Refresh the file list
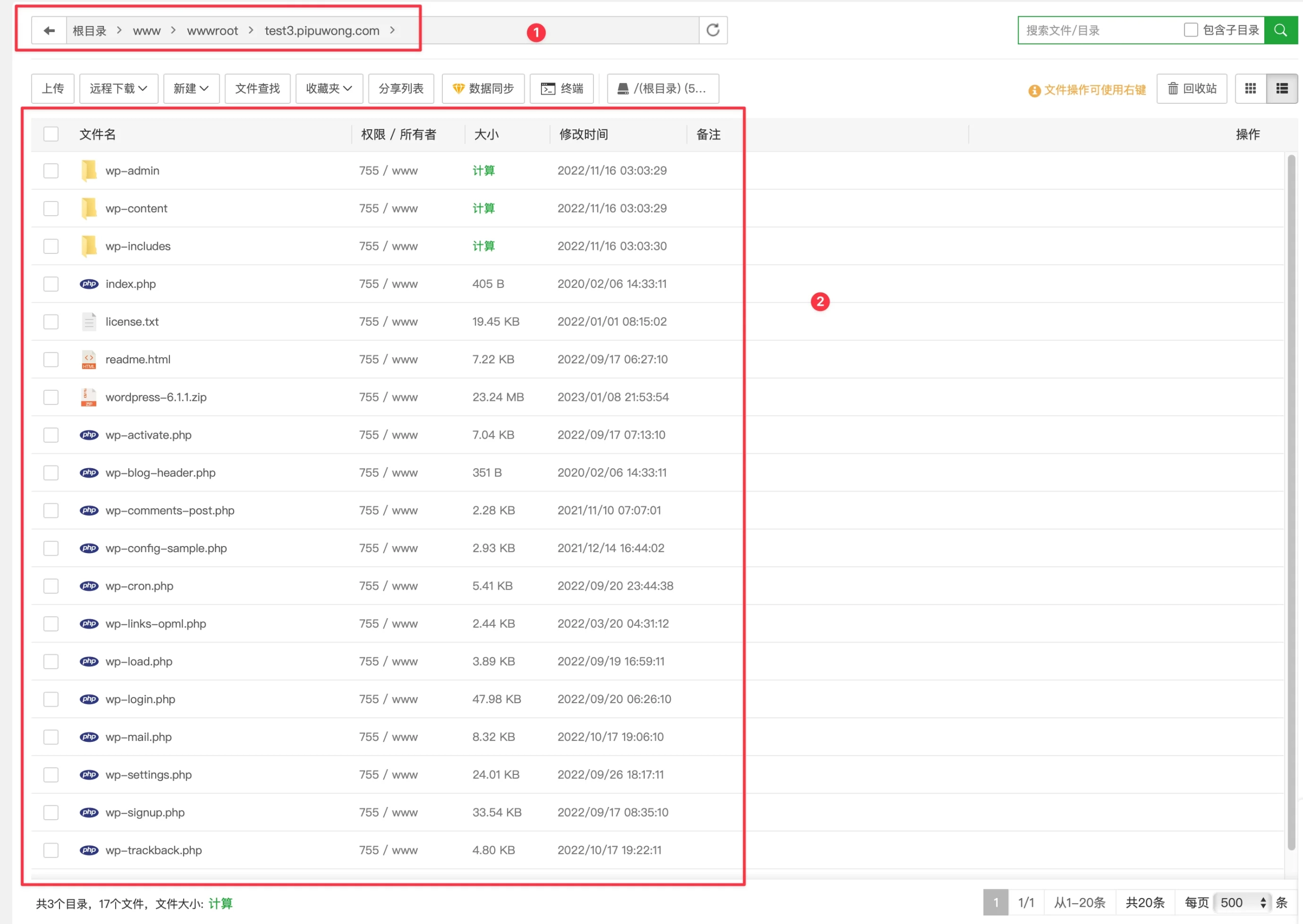The height and width of the screenshot is (924, 1303). [x=713, y=30]
